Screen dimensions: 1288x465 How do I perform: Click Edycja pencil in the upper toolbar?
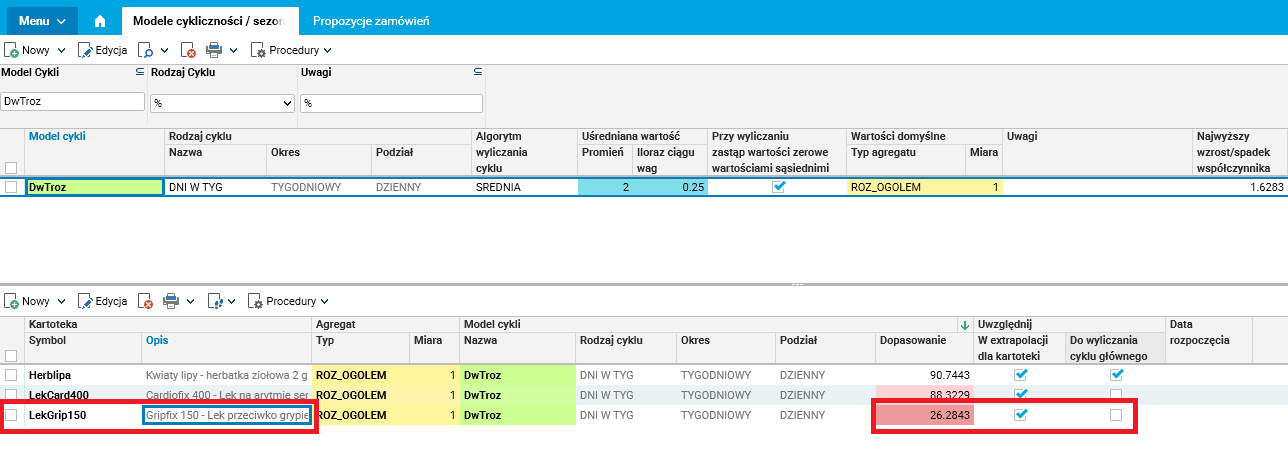pos(85,49)
